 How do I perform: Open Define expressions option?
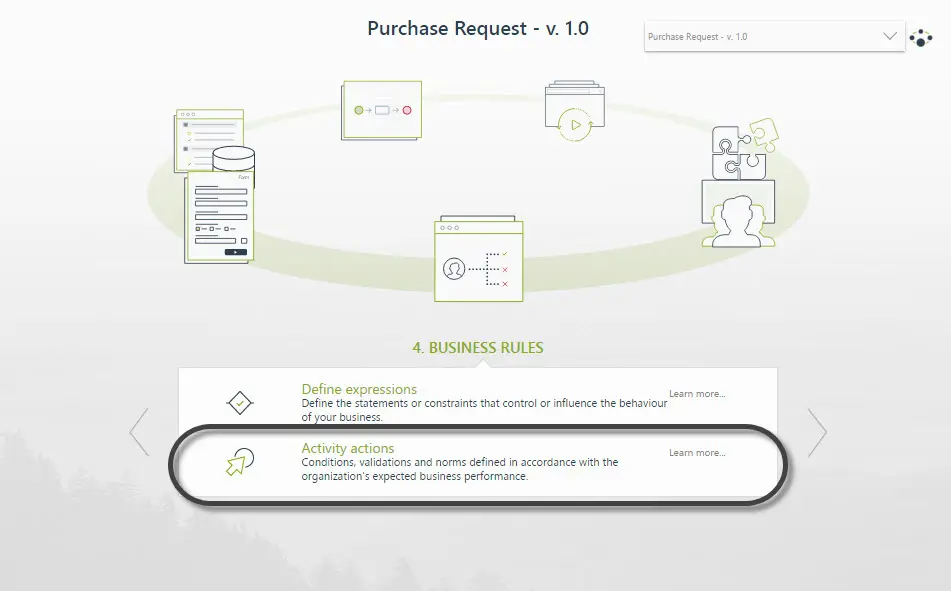(x=359, y=389)
